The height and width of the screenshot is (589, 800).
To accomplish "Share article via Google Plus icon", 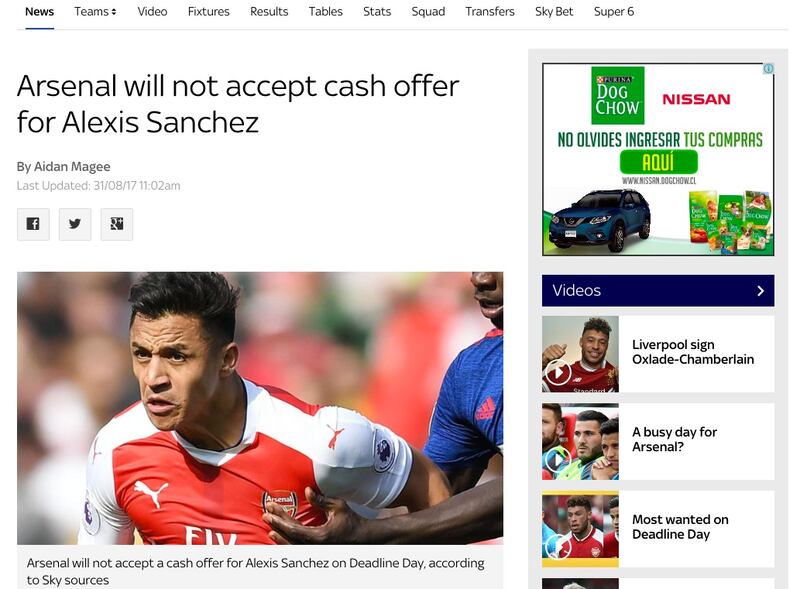I will tap(117, 224).
